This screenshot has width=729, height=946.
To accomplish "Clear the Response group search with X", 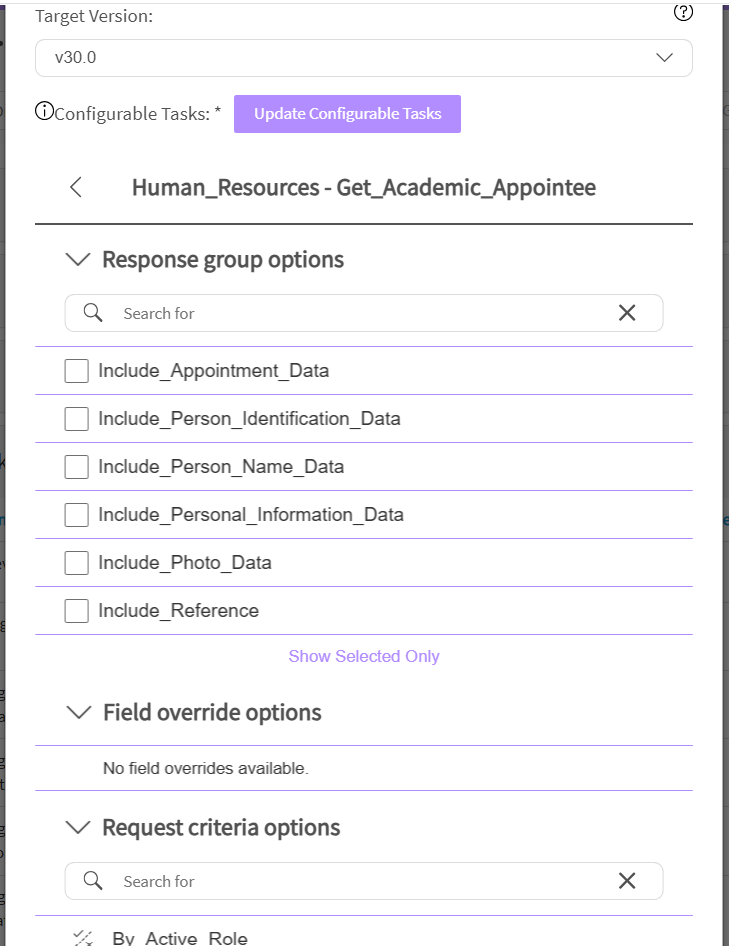I will tap(627, 313).
